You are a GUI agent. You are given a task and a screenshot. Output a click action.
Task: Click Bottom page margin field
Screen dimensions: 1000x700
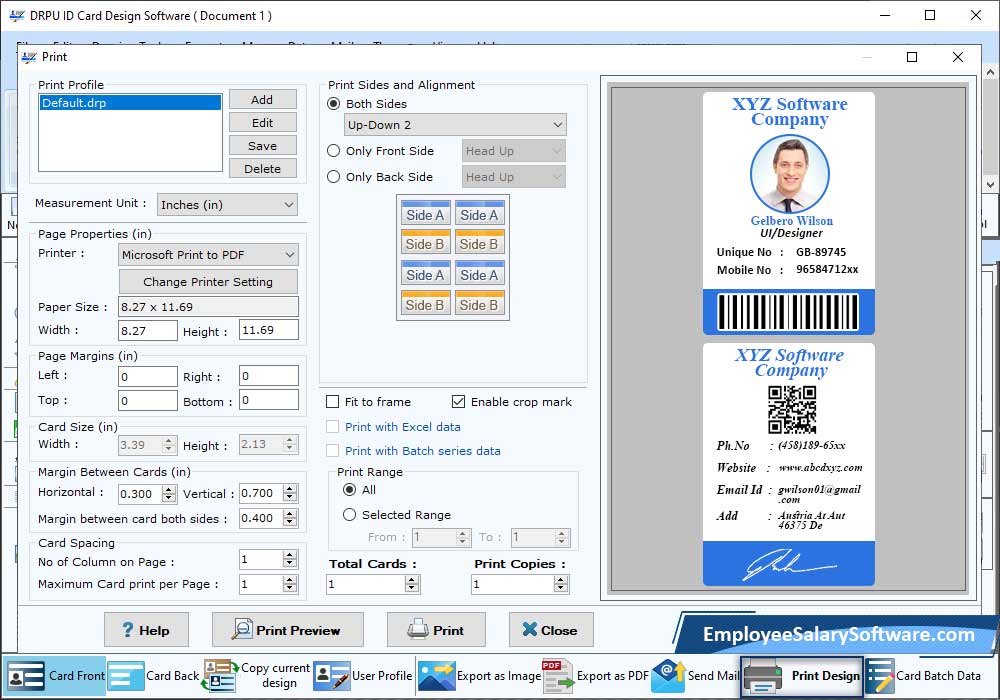(x=268, y=400)
